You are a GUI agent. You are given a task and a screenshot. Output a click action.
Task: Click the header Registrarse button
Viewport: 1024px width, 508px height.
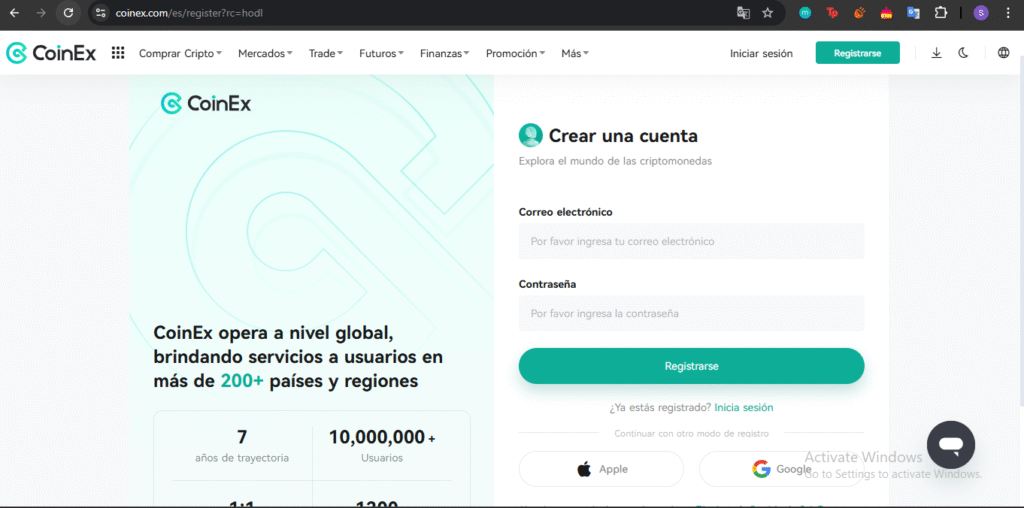(857, 53)
